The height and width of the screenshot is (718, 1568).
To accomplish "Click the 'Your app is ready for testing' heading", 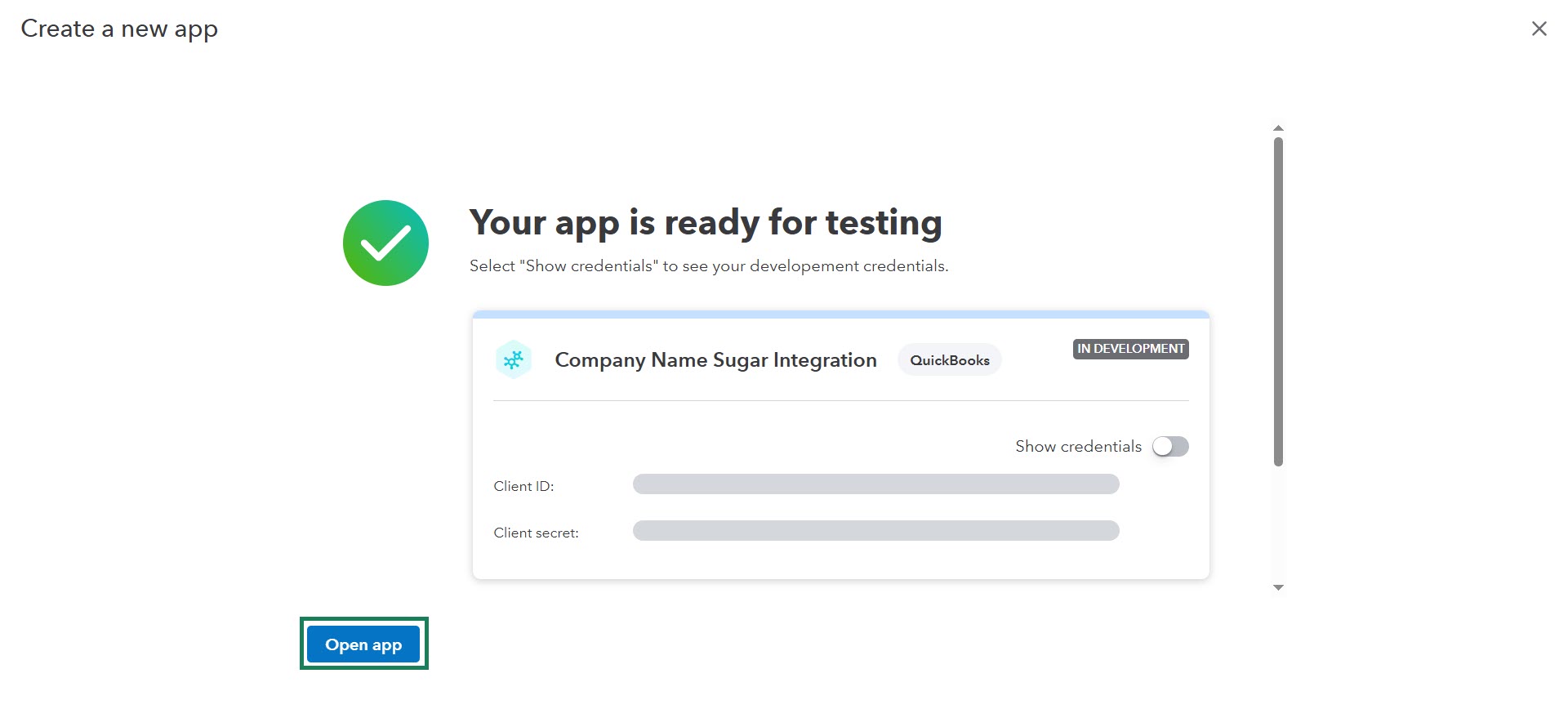I will coord(705,222).
